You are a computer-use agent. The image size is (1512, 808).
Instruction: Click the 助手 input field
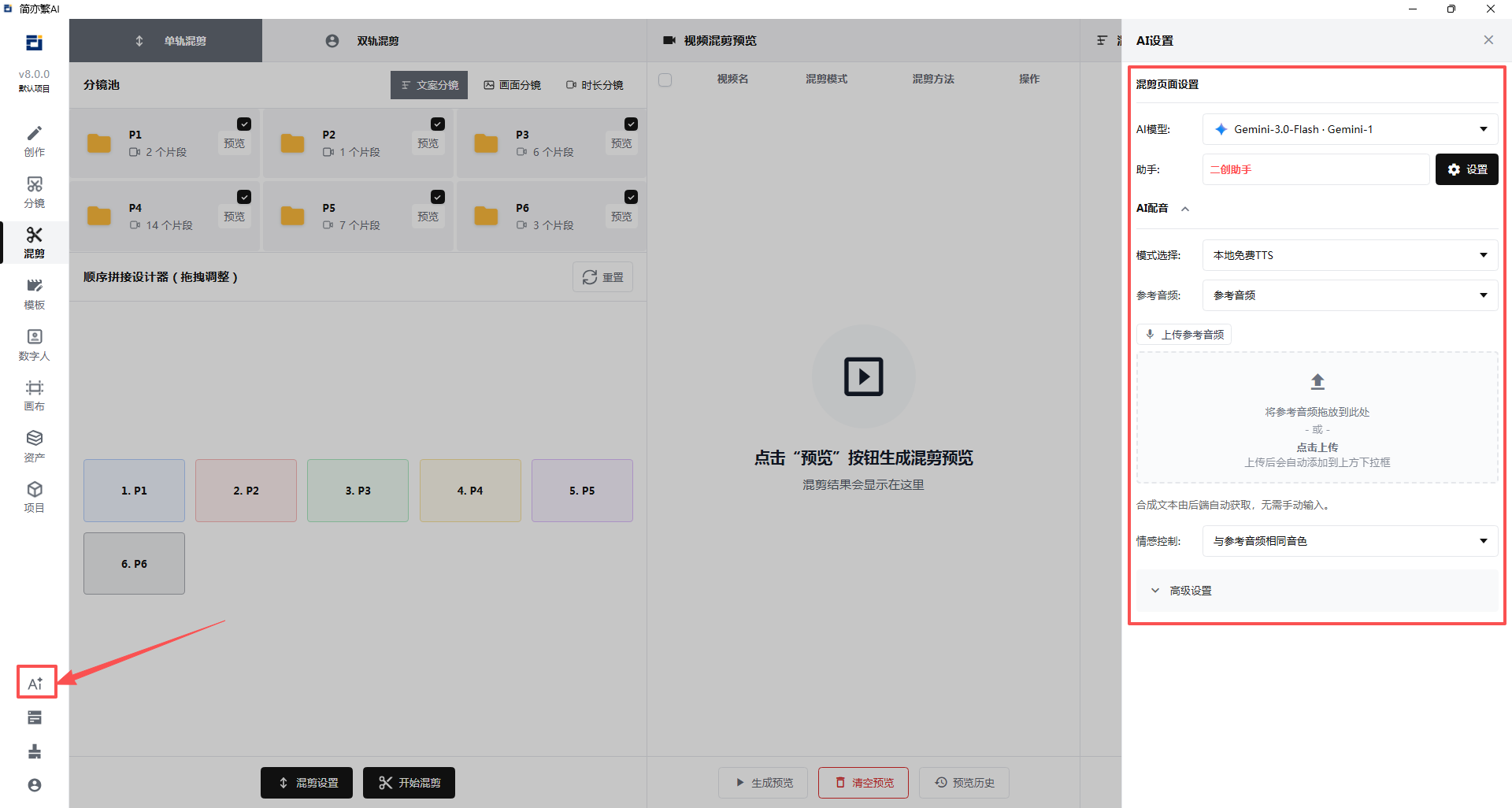click(1316, 169)
